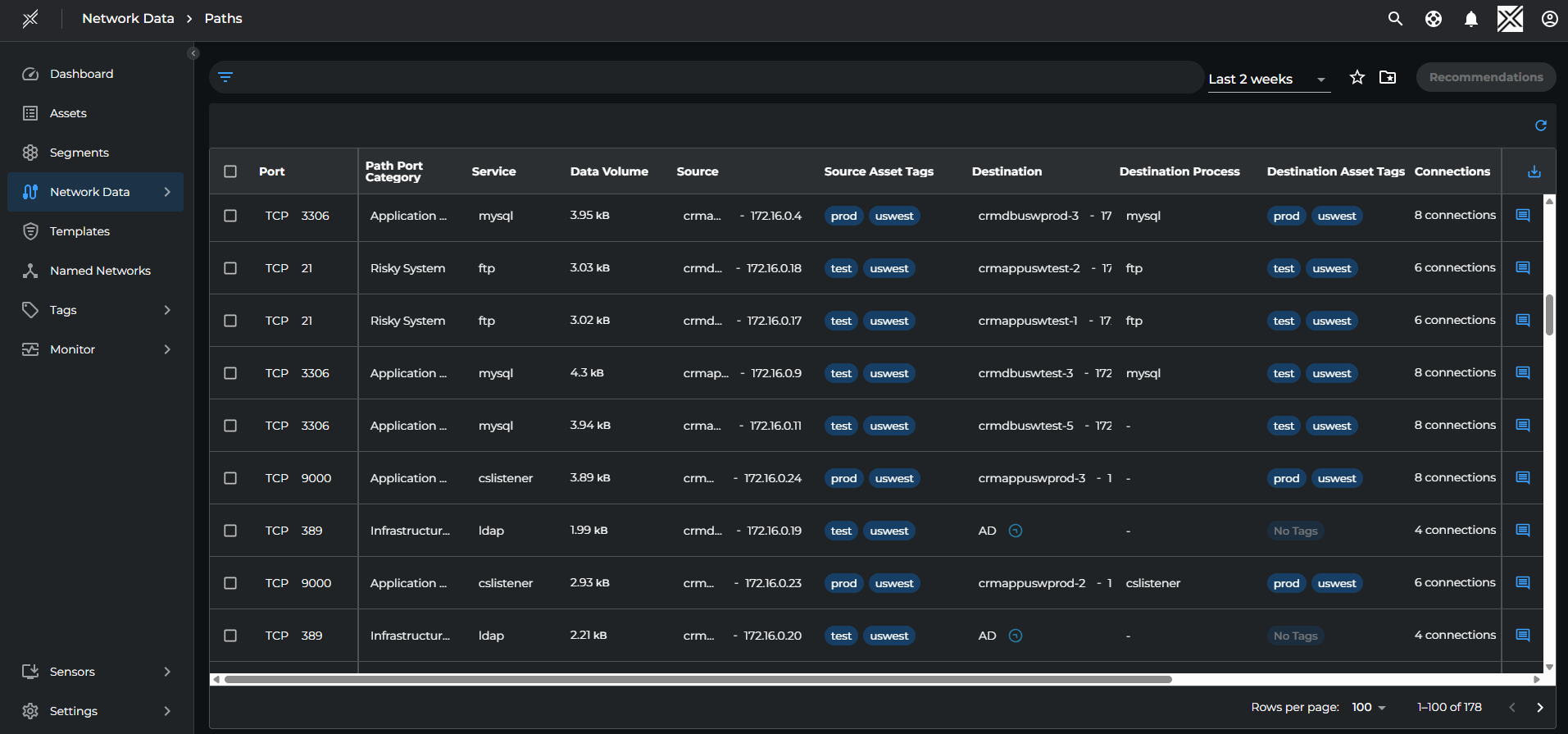Click the horizontal scrollbar under the table
Screen dimensions: 1568x734
697,679
